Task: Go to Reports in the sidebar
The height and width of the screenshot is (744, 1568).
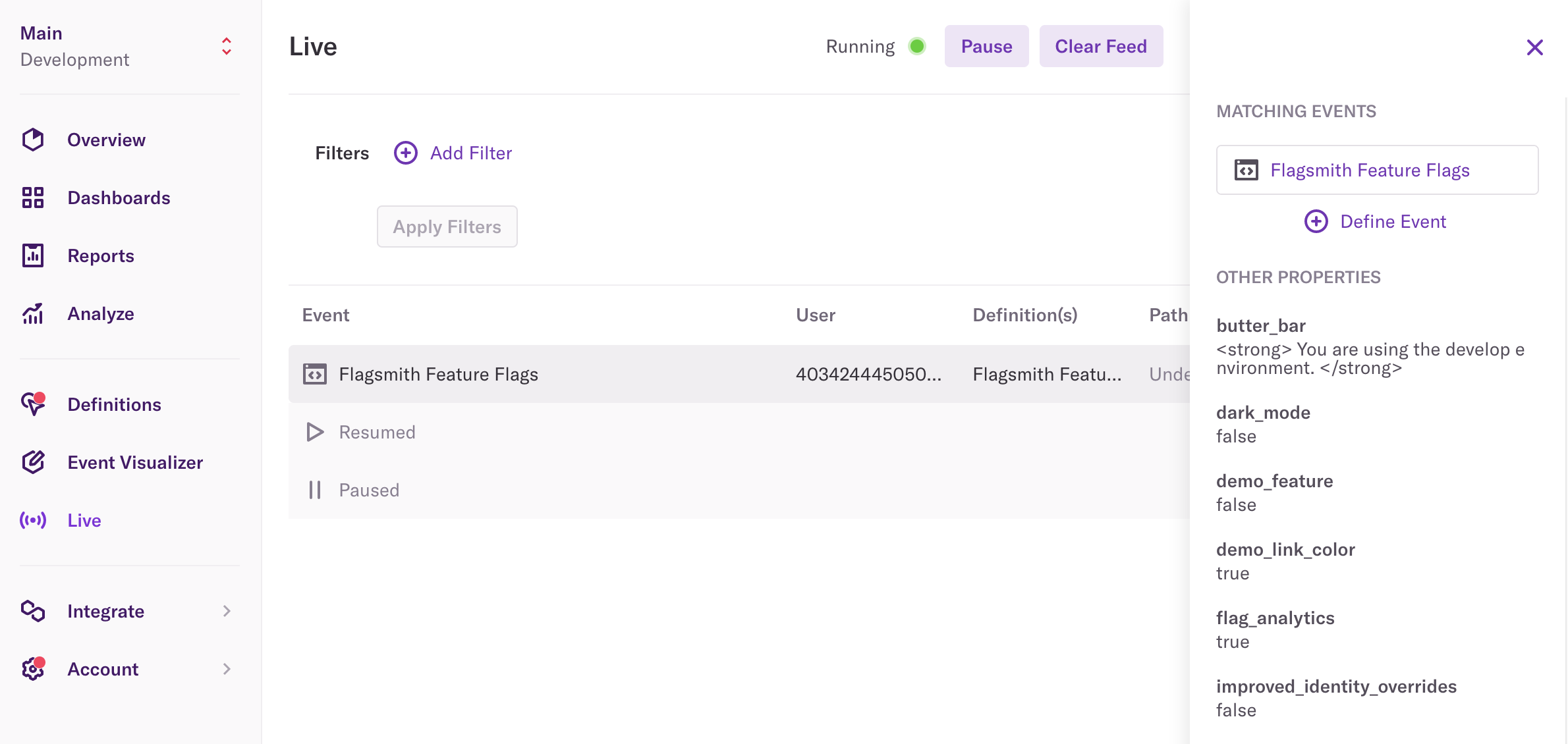Action: (x=101, y=255)
